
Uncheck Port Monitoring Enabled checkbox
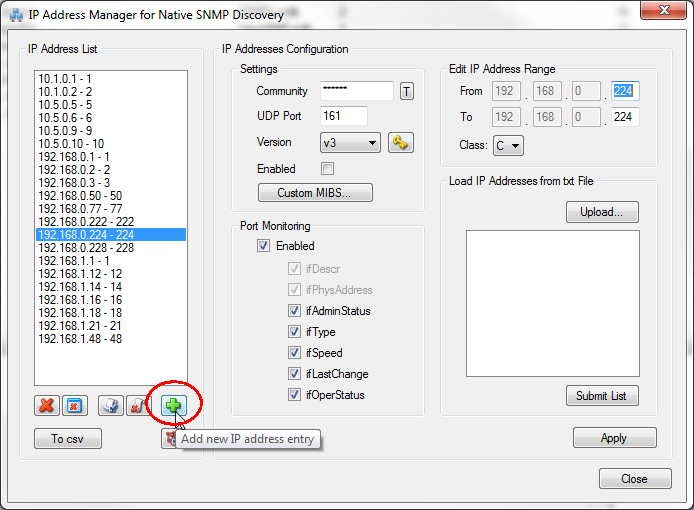tap(264, 246)
